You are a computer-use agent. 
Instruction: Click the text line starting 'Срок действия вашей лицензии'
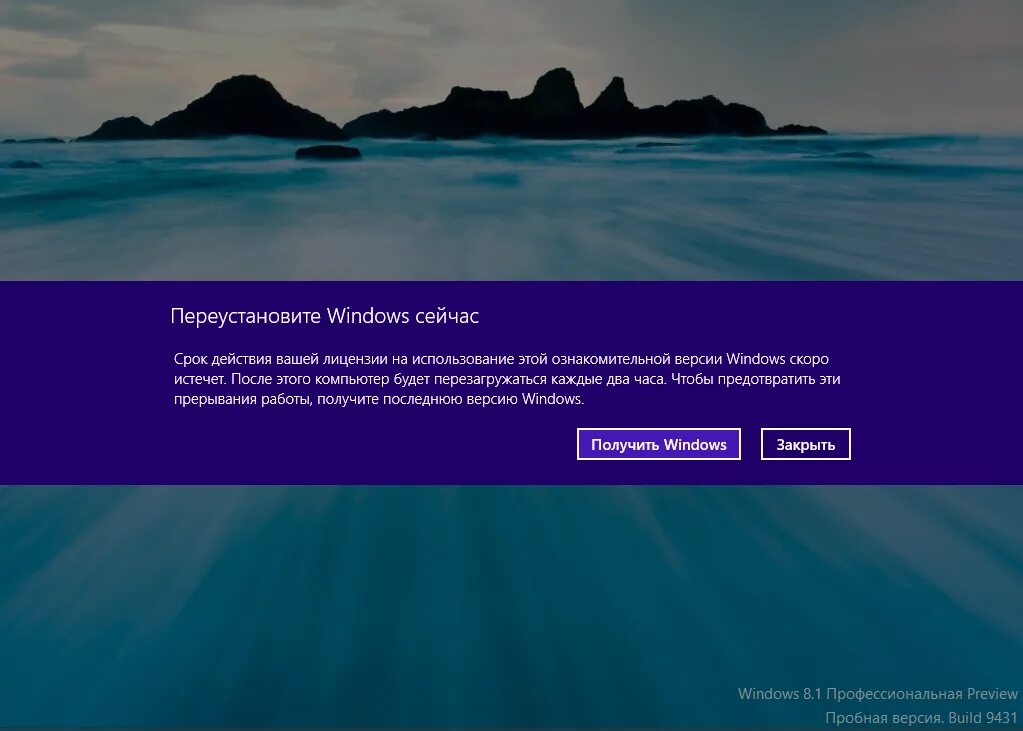coord(501,359)
